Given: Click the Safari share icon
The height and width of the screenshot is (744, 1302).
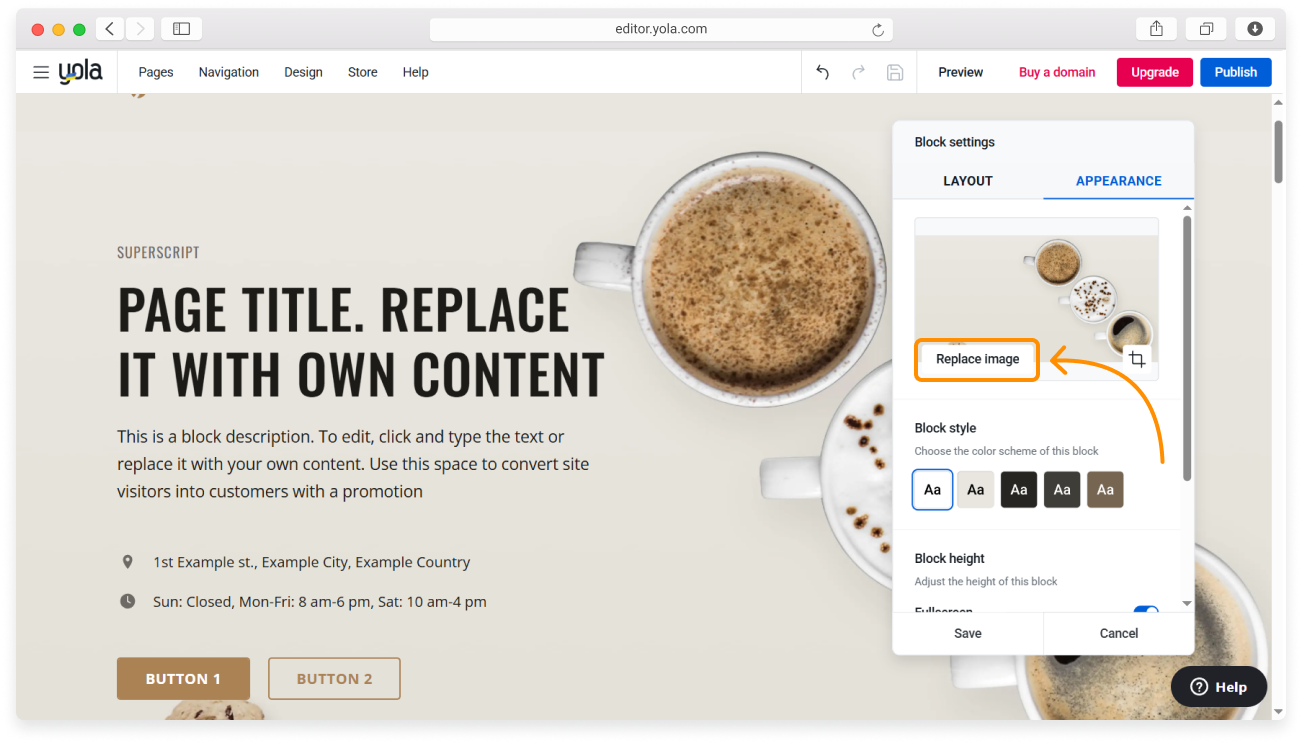Looking at the screenshot, I should 1156,29.
